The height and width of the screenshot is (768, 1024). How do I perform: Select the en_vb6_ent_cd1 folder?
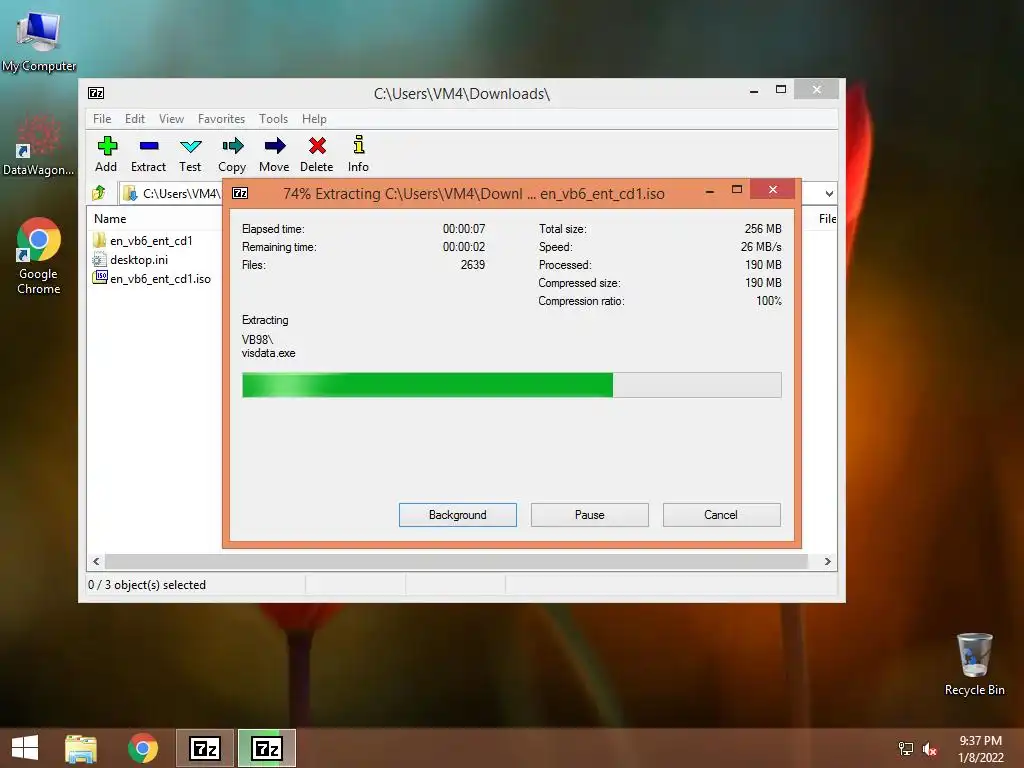pos(151,240)
